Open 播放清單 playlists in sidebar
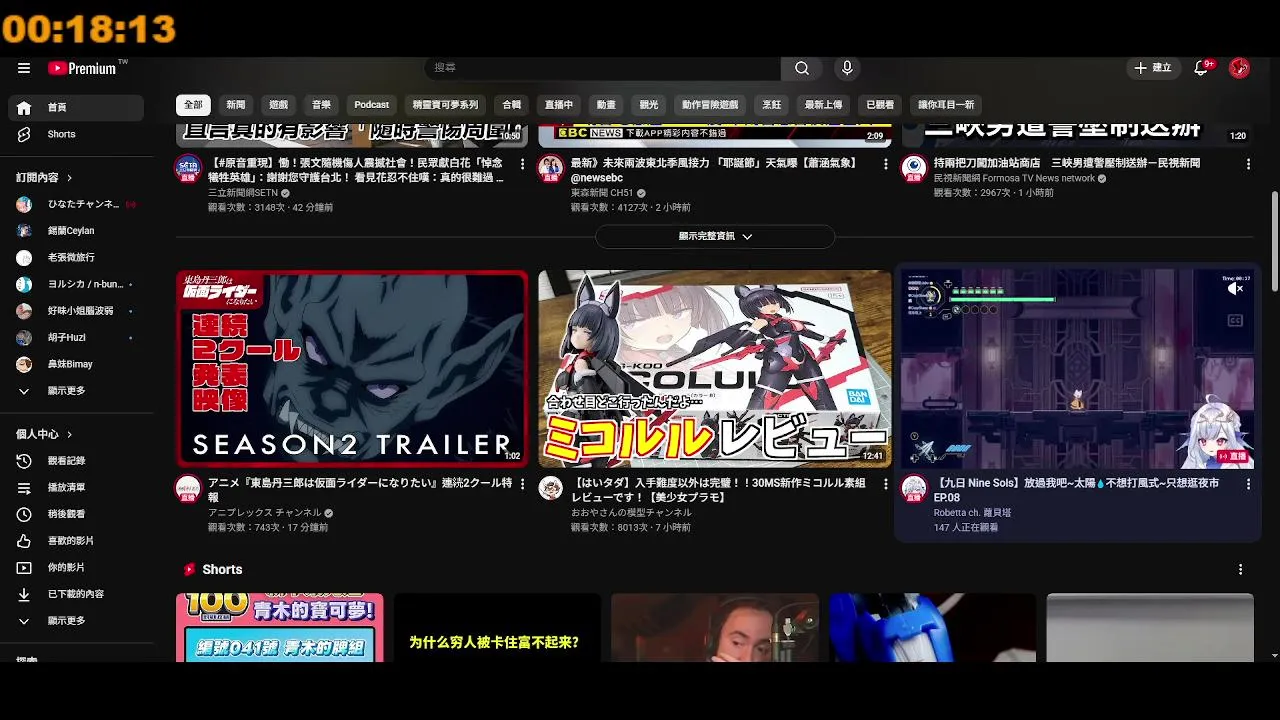 (76, 487)
